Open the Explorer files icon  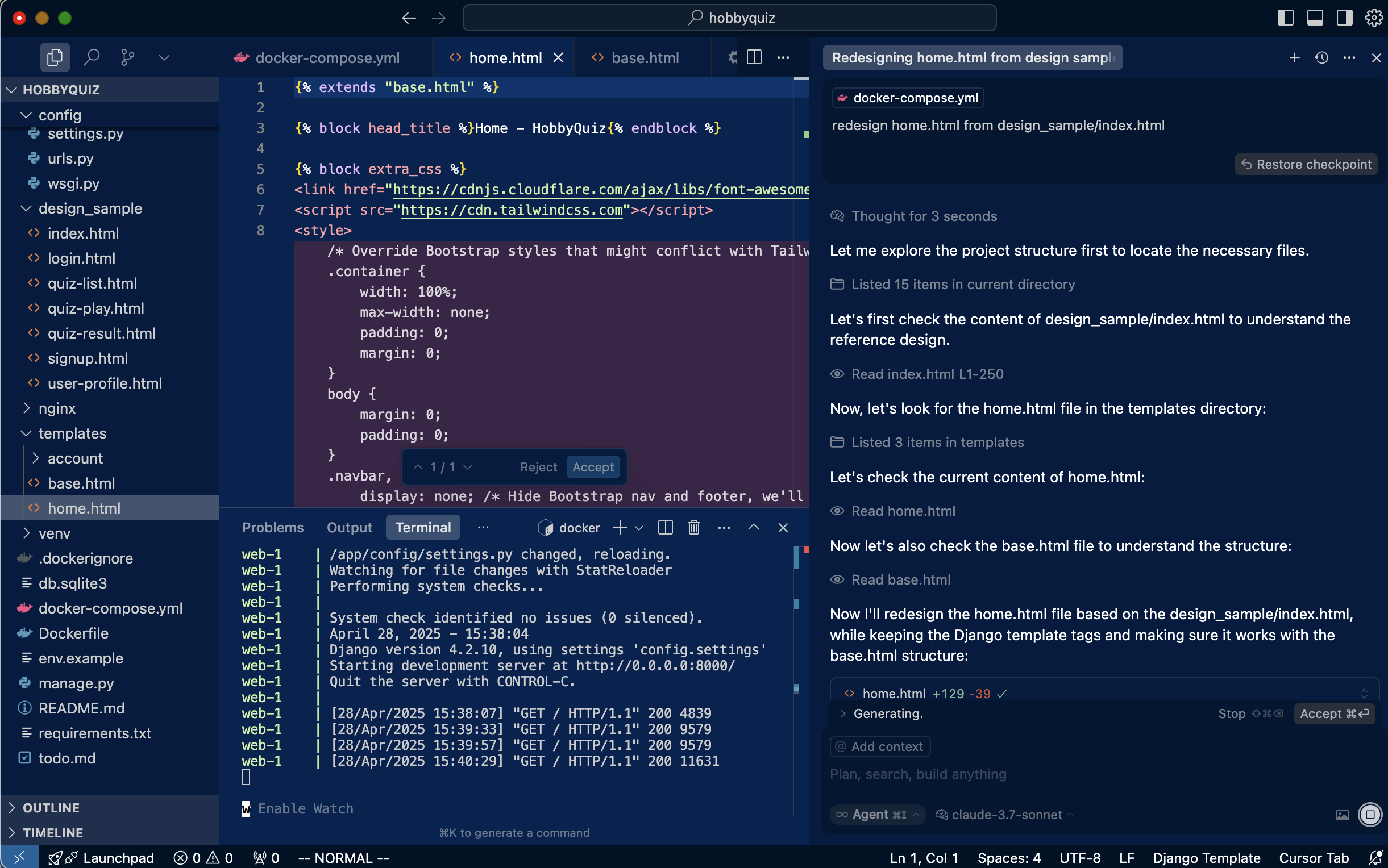[x=55, y=57]
